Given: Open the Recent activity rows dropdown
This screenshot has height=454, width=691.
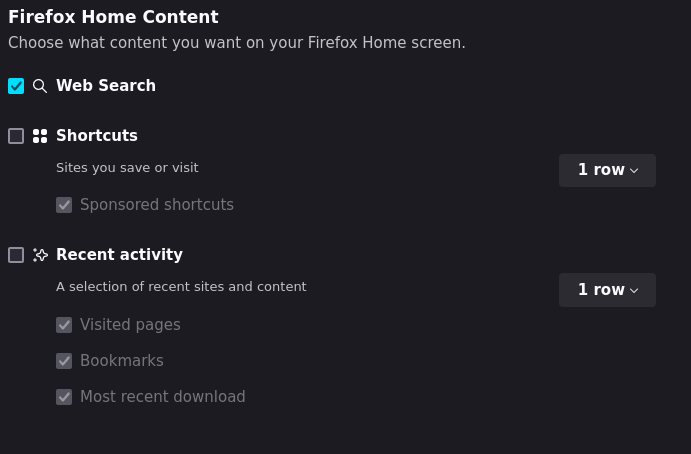Looking at the screenshot, I should [x=607, y=290].
